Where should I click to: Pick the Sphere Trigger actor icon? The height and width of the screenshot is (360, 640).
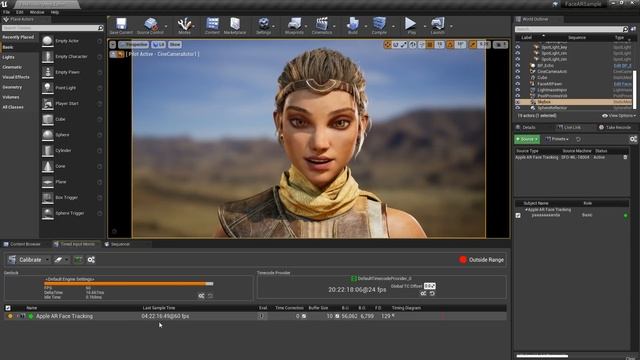[48, 213]
